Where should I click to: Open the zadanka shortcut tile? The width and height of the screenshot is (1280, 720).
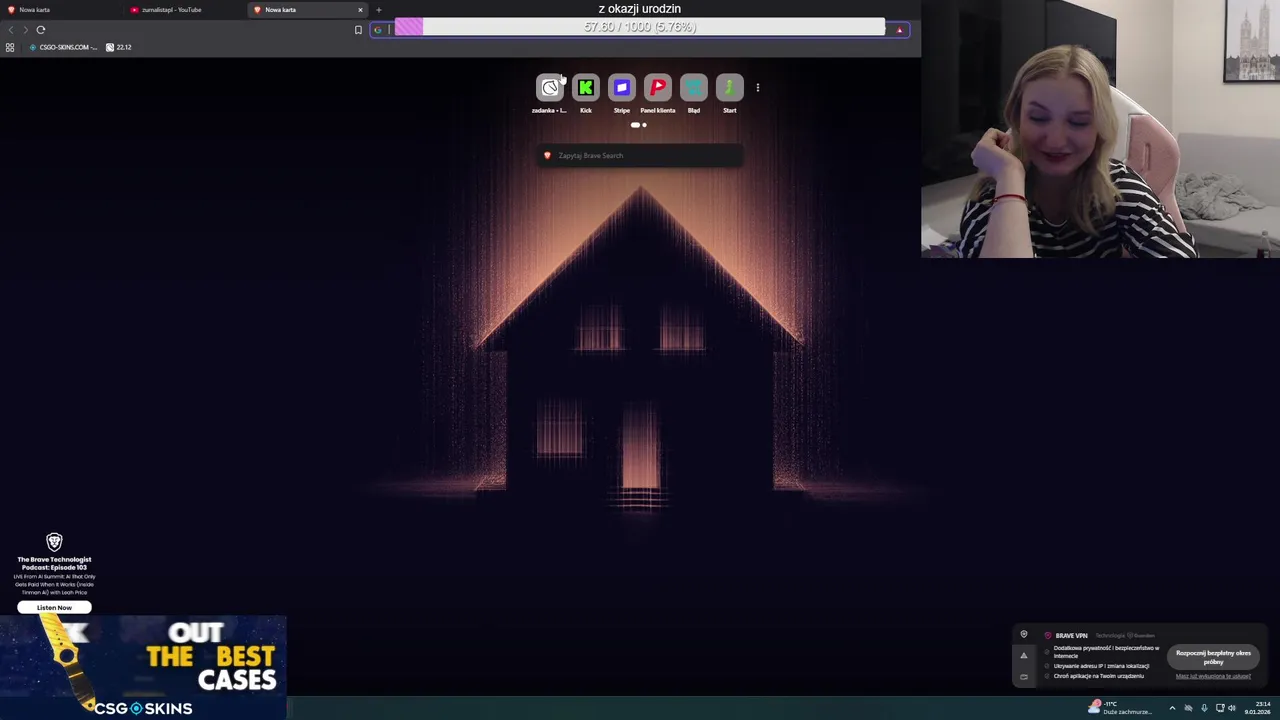(x=550, y=88)
